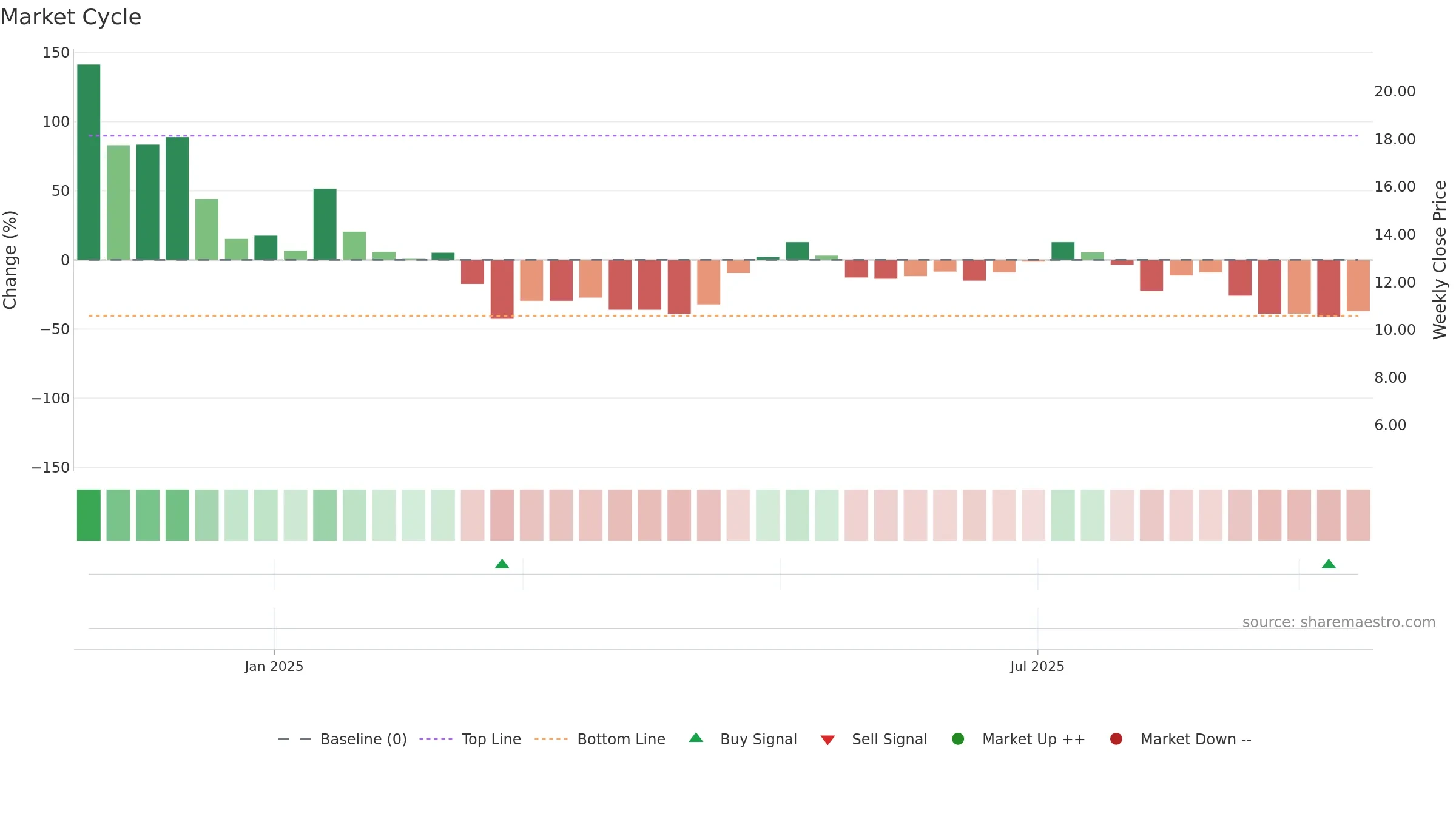Click the source: sharemaestro.com text

click(1339, 622)
